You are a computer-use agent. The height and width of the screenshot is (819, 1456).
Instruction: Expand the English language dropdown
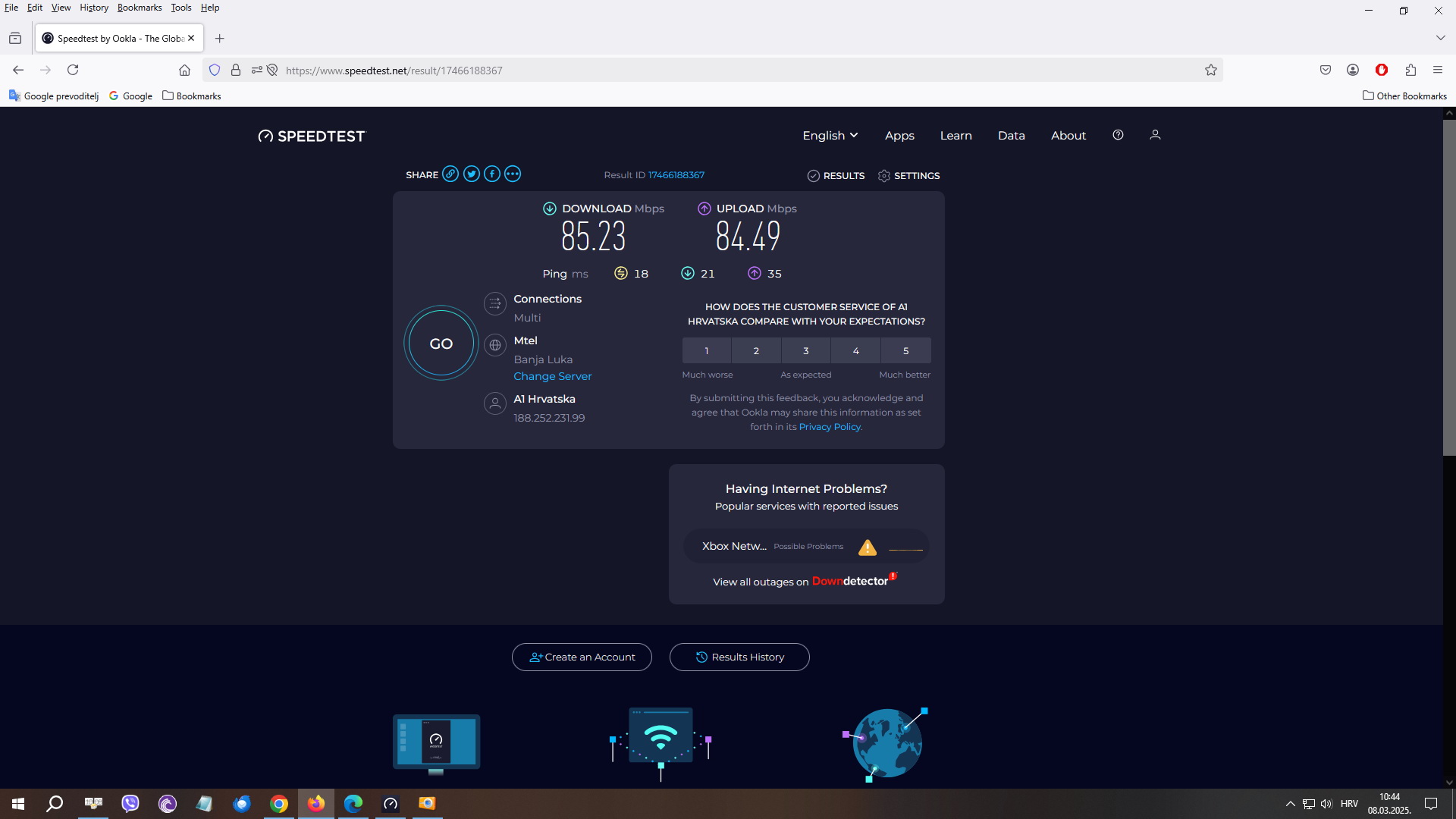pyautogui.click(x=830, y=135)
